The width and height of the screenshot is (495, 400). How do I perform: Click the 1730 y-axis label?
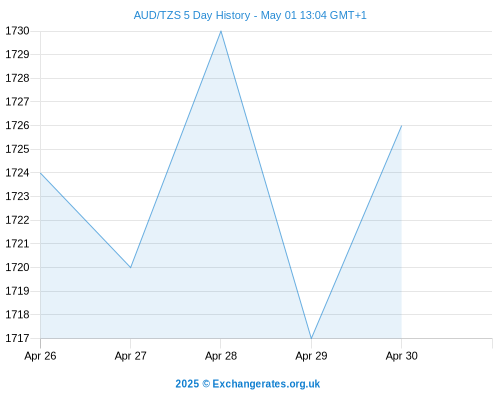click(17, 31)
